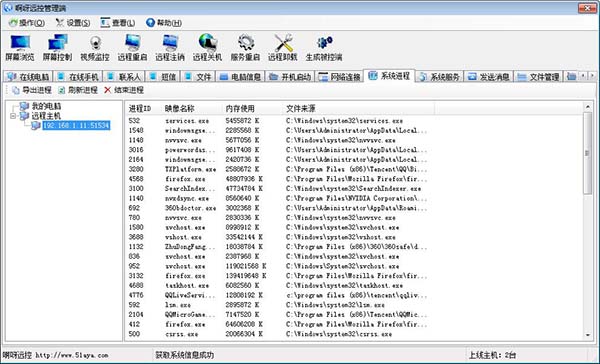
Task: Click 刷新进程 refresh process button
Action: 78,90
